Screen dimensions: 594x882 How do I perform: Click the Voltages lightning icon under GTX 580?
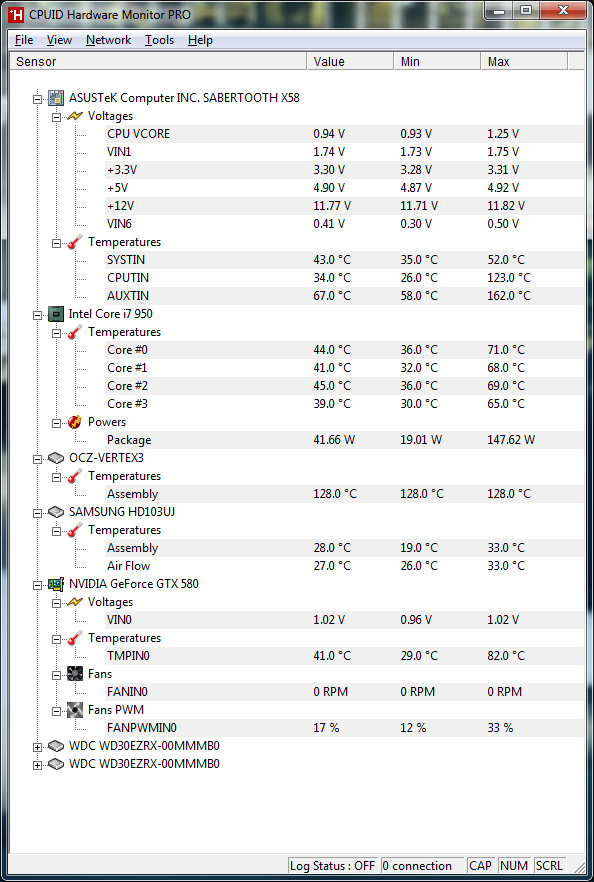pos(75,602)
